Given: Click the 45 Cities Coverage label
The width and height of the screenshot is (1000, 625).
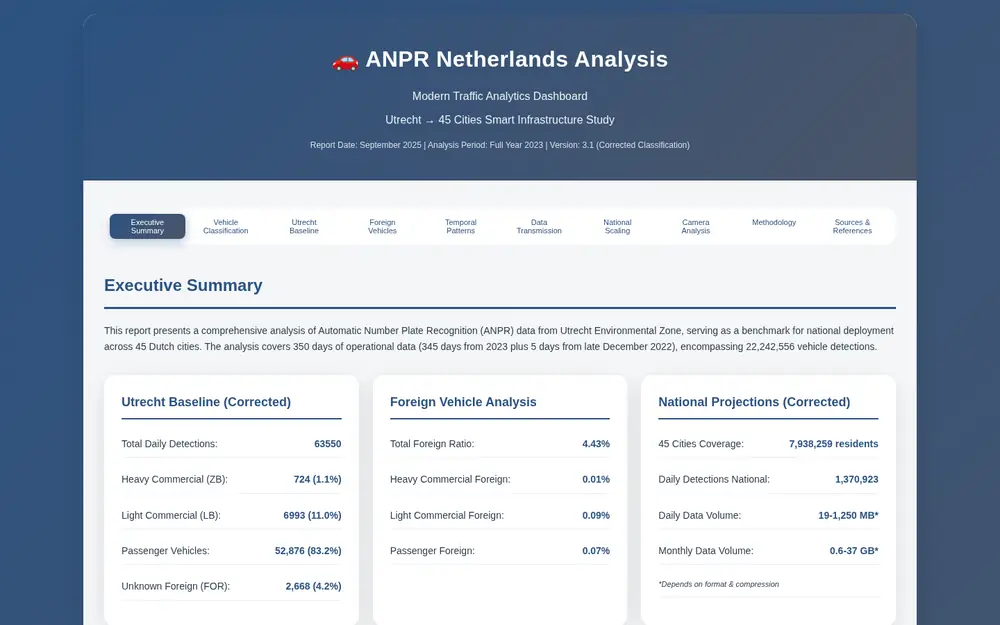Looking at the screenshot, I should pyautogui.click(x=701, y=444).
